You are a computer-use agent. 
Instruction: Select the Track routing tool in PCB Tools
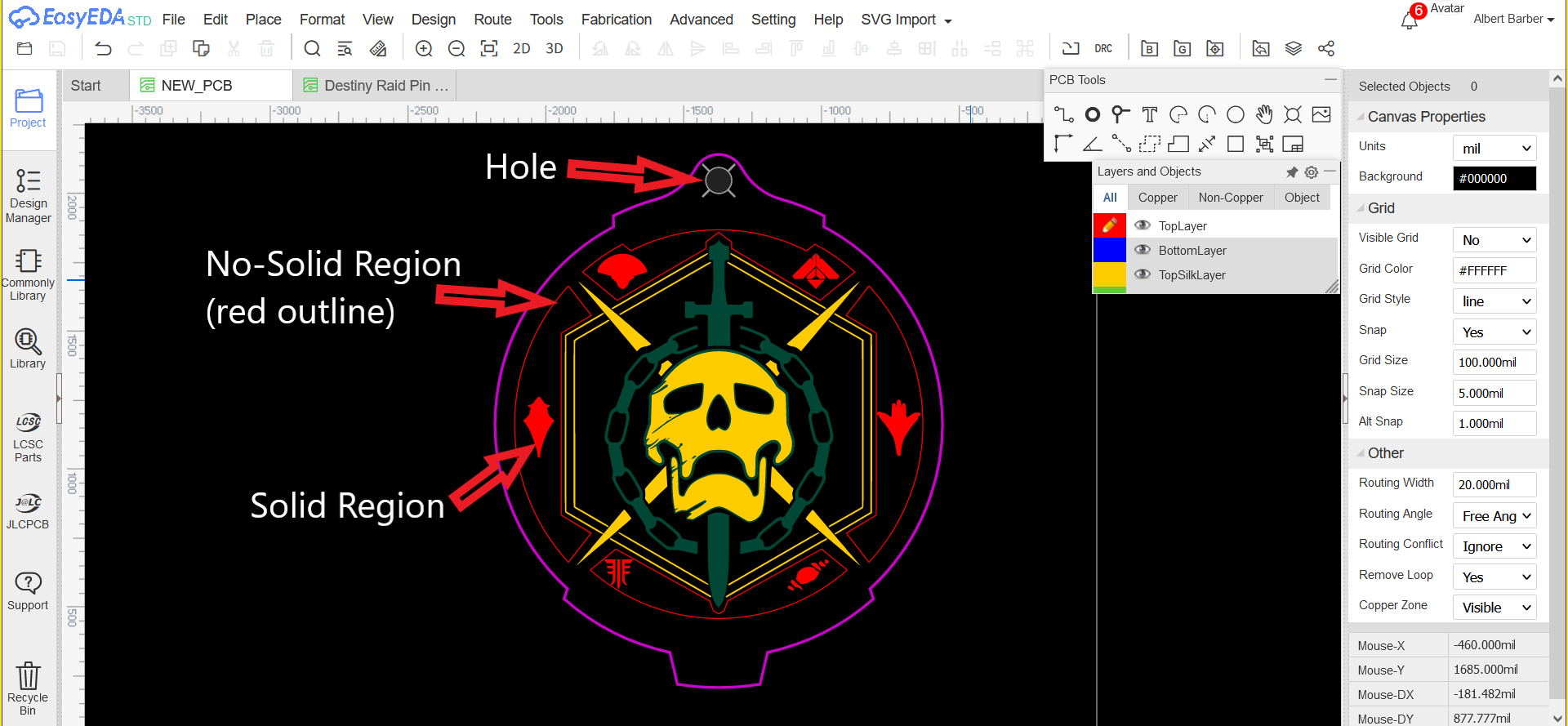[1063, 114]
